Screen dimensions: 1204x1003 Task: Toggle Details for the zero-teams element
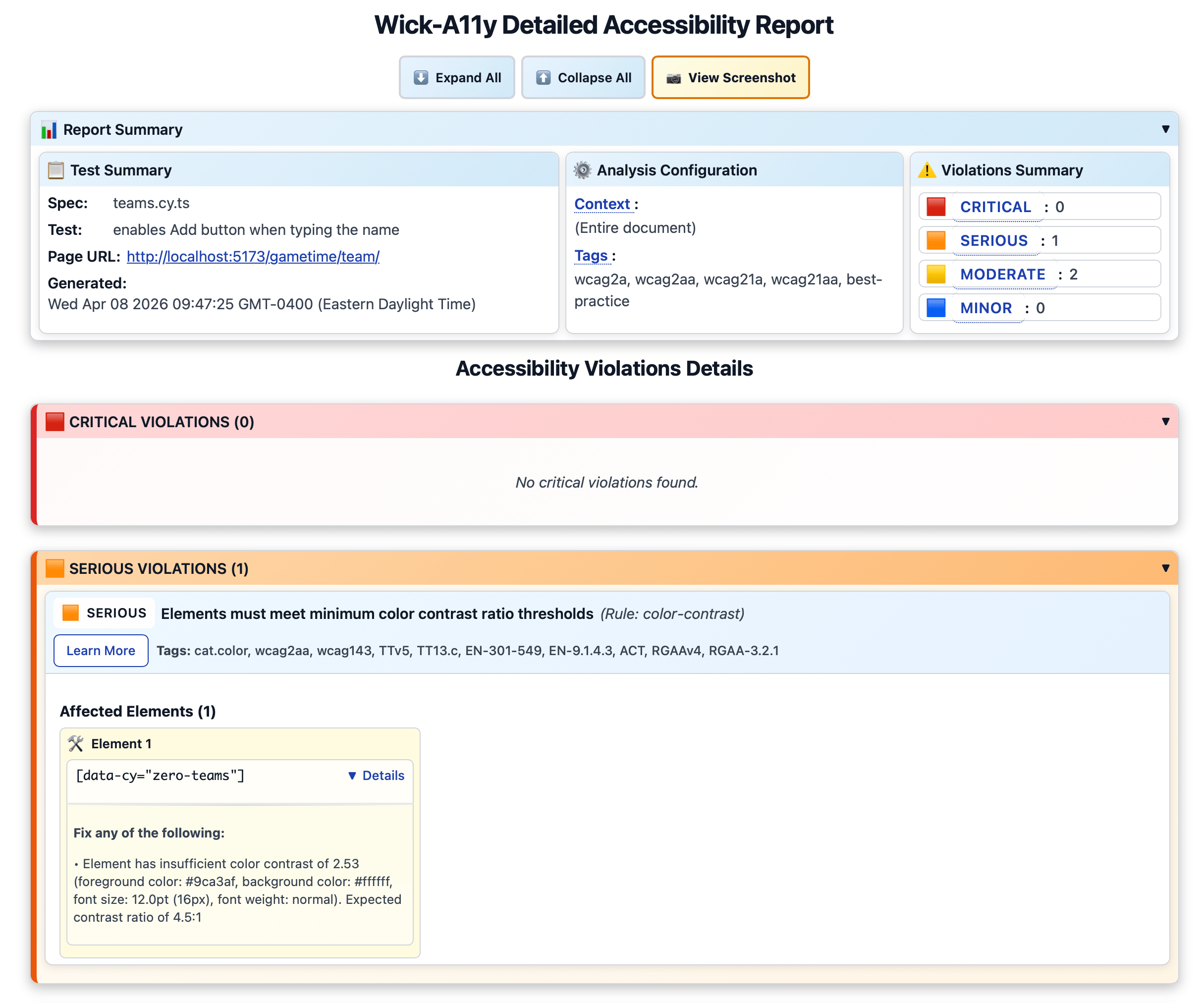pos(376,776)
